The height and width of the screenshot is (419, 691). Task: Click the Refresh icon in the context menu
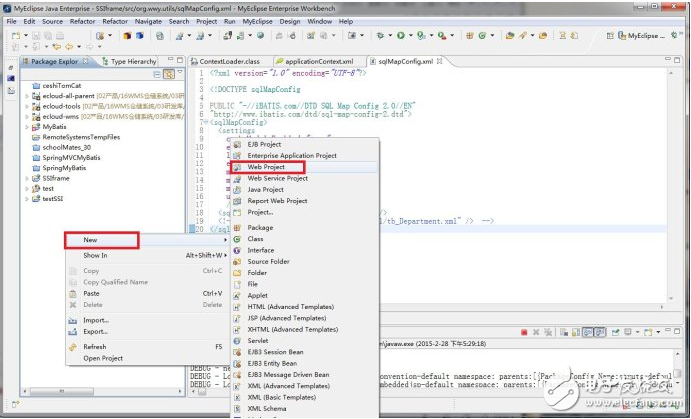coord(73,346)
